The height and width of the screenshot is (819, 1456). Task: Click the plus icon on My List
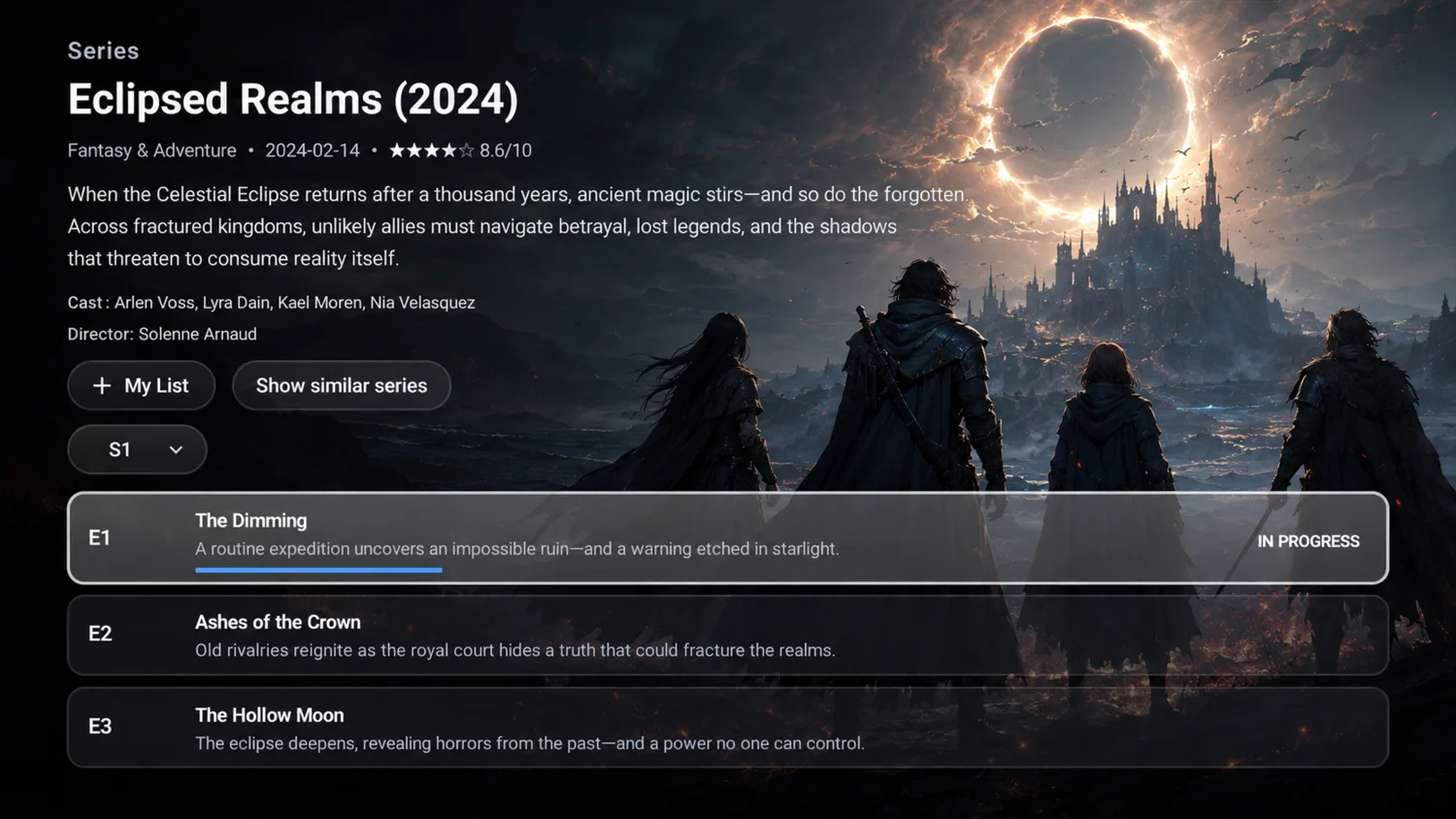(102, 385)
